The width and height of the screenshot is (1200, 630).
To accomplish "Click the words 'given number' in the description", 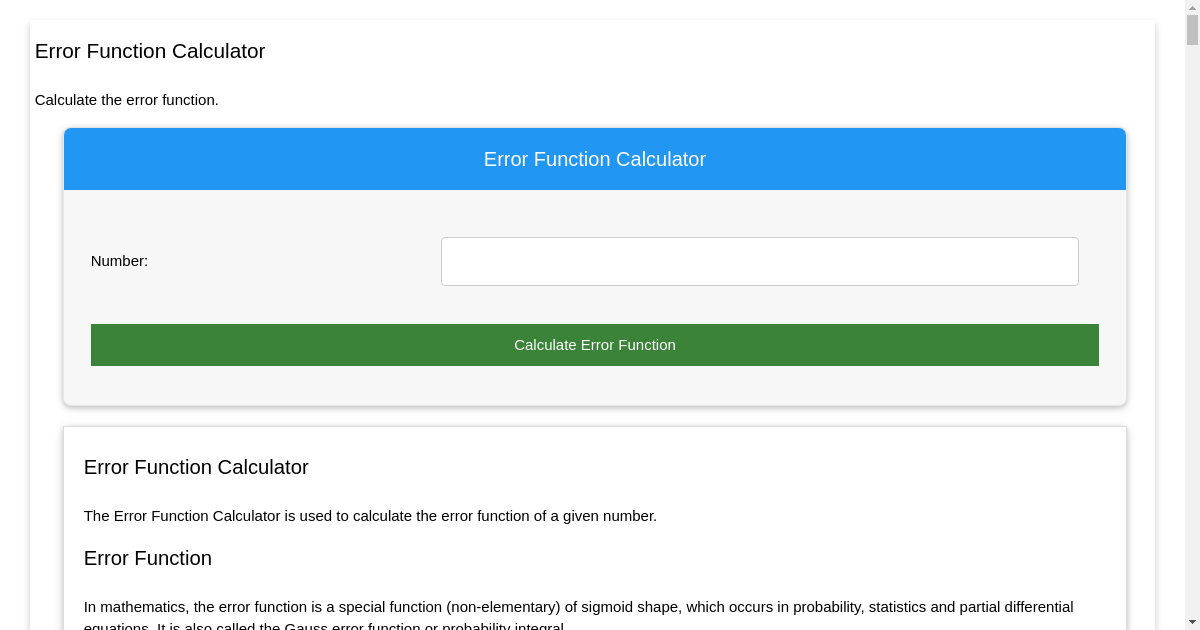I will (x=610, y=516).
